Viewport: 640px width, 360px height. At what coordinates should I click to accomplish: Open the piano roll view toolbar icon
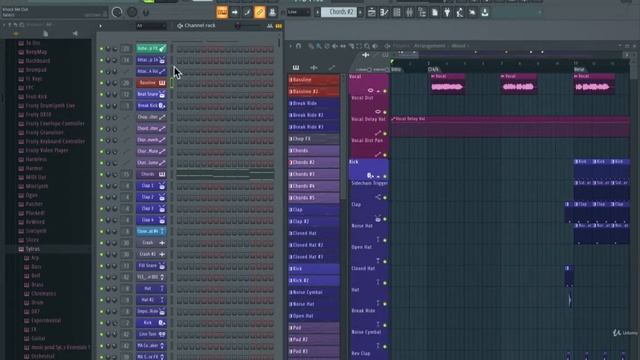point(384,13)
